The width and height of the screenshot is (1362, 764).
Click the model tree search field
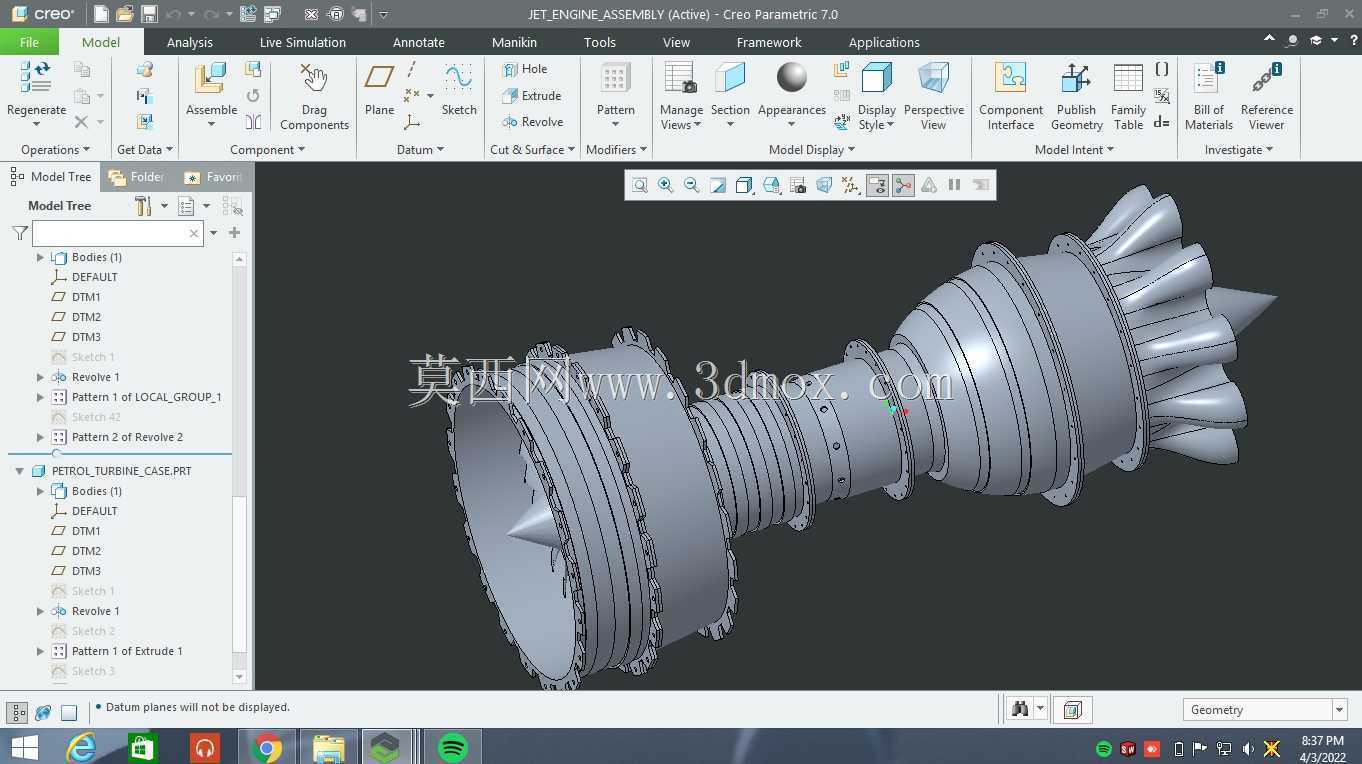click(118, 233)
